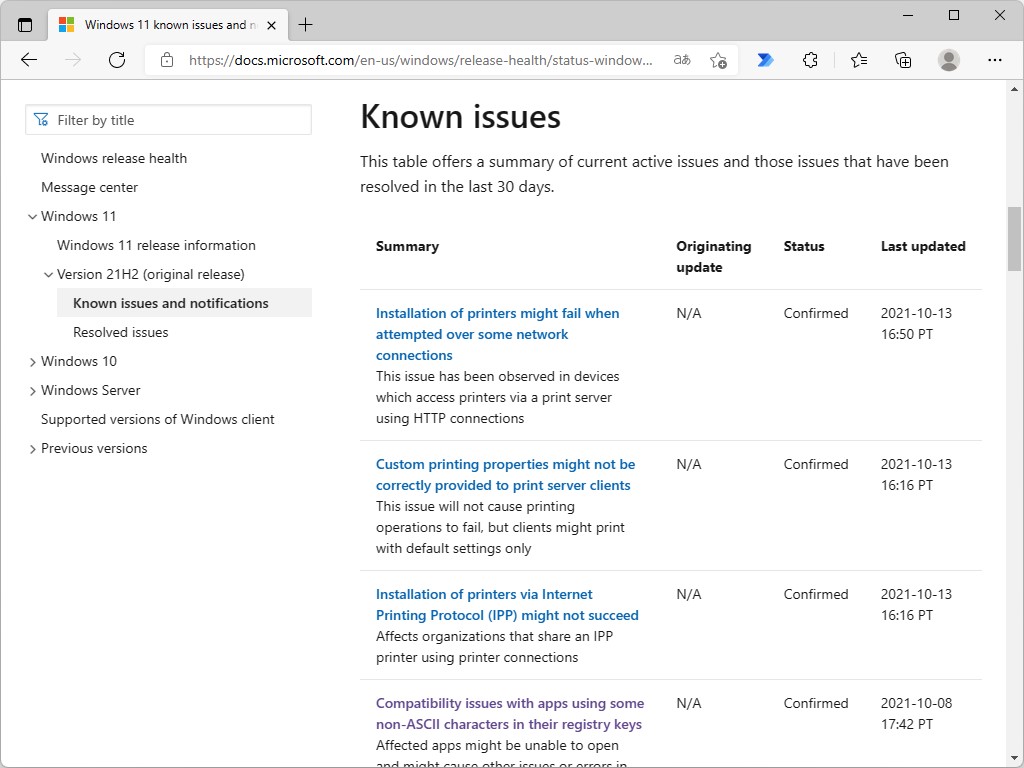Open the browser Settings and more menu
Viewport: 1024px width, 768px height.
[994, 60]
